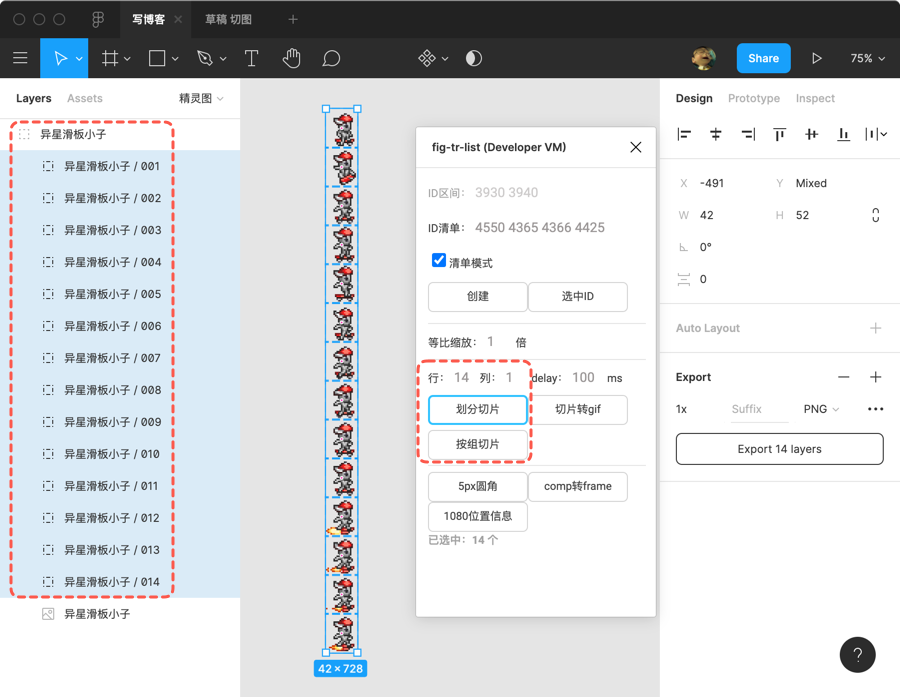The image size is (900, 697).
Task: Switch to the Prototype tab
Action: coord(754,99)
